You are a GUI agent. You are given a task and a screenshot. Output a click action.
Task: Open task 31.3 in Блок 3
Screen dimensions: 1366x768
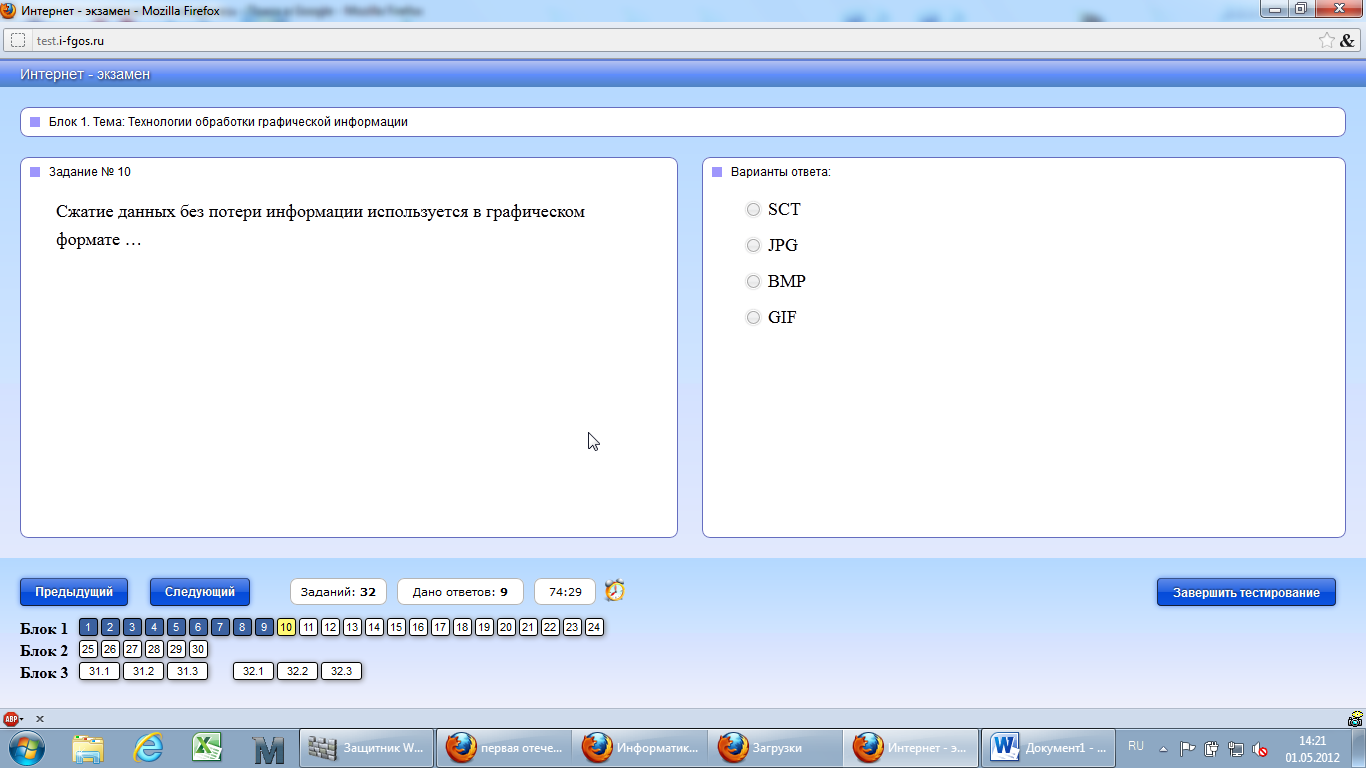tap(187, 672)
